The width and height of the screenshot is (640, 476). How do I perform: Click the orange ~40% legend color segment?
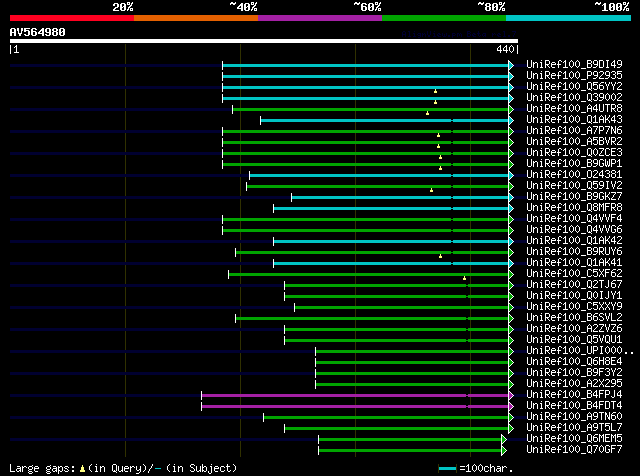pos(196,18)
